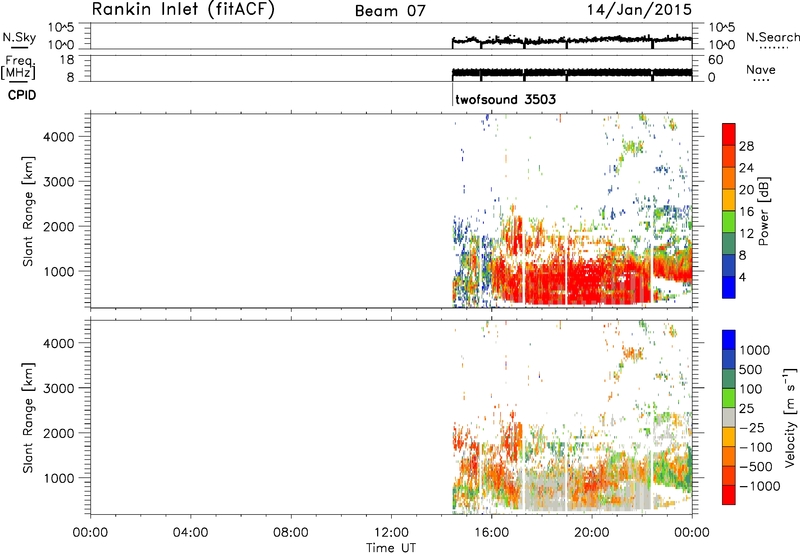Click the 18 MHz tick label
This screenshot has width=800, height=554.
(x=68, y=60)
